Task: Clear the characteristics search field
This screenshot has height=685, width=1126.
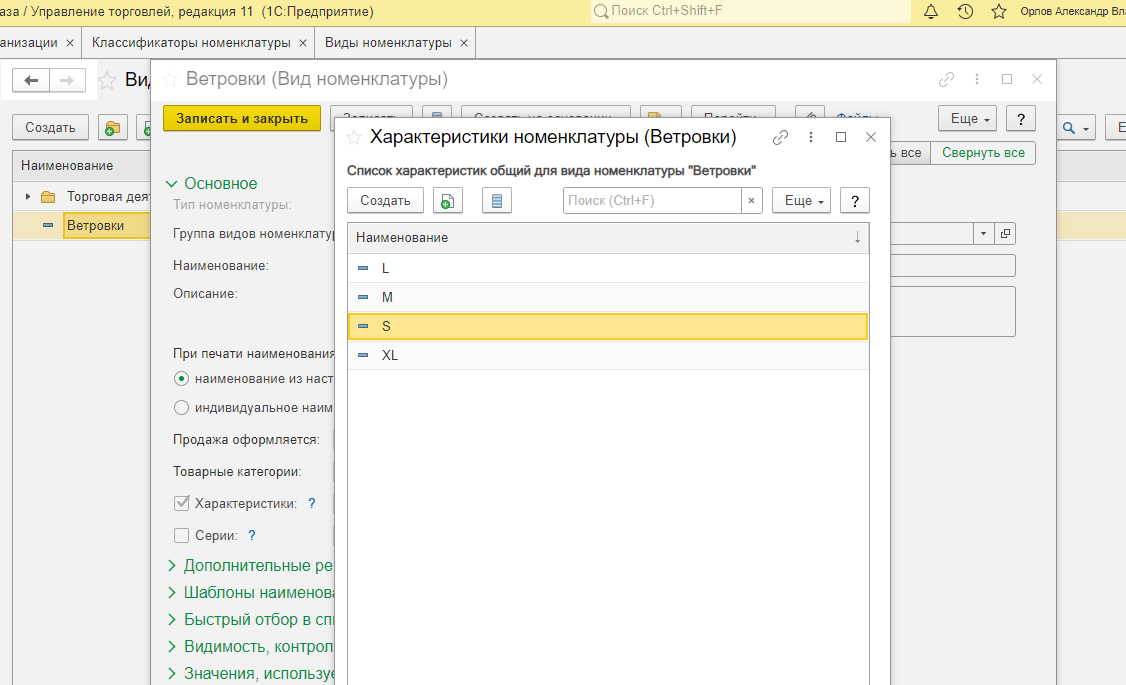Action: [752, 200]
